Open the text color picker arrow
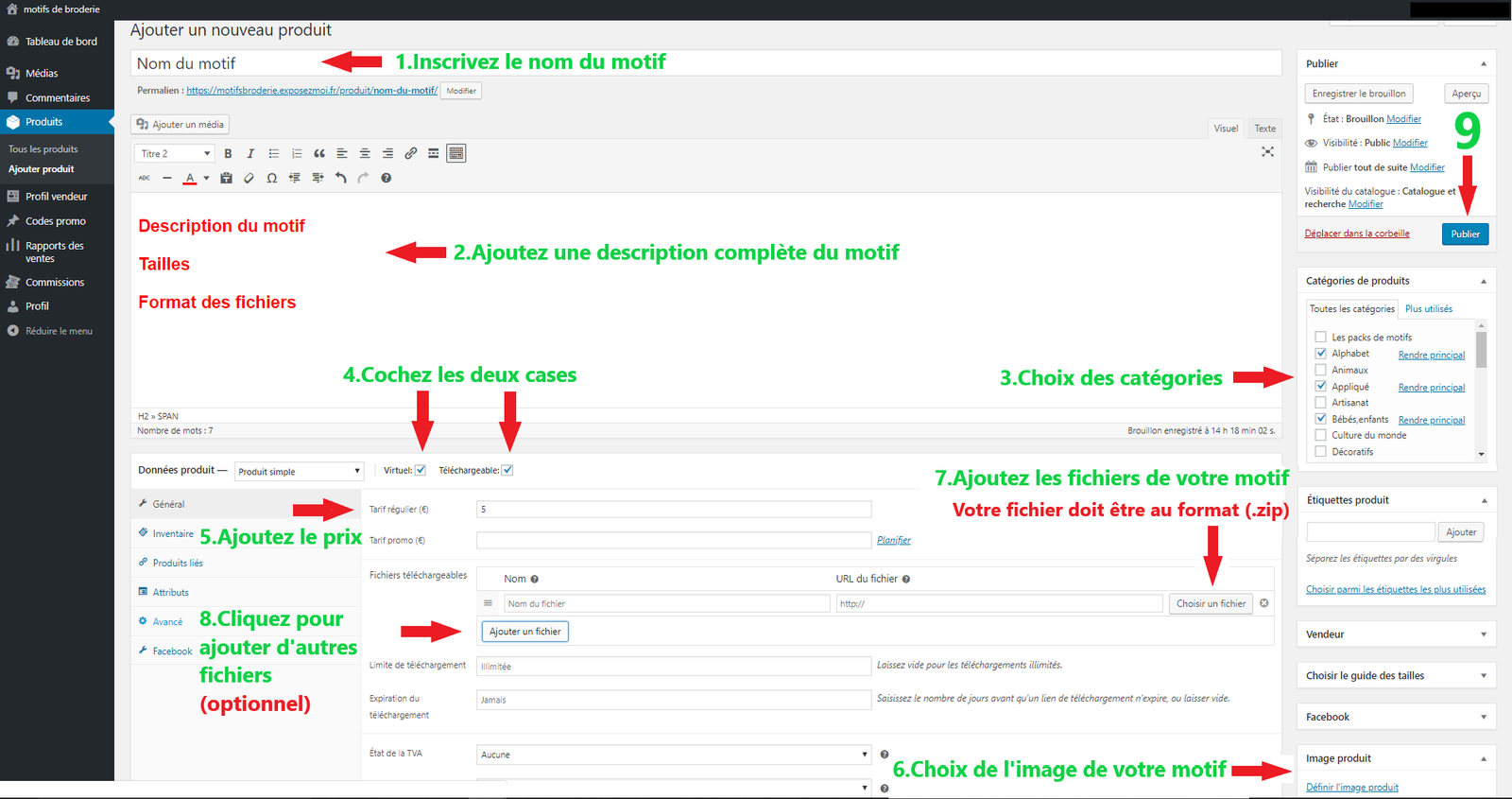Viewport: 1512px width, 799px height. (206, 178)
